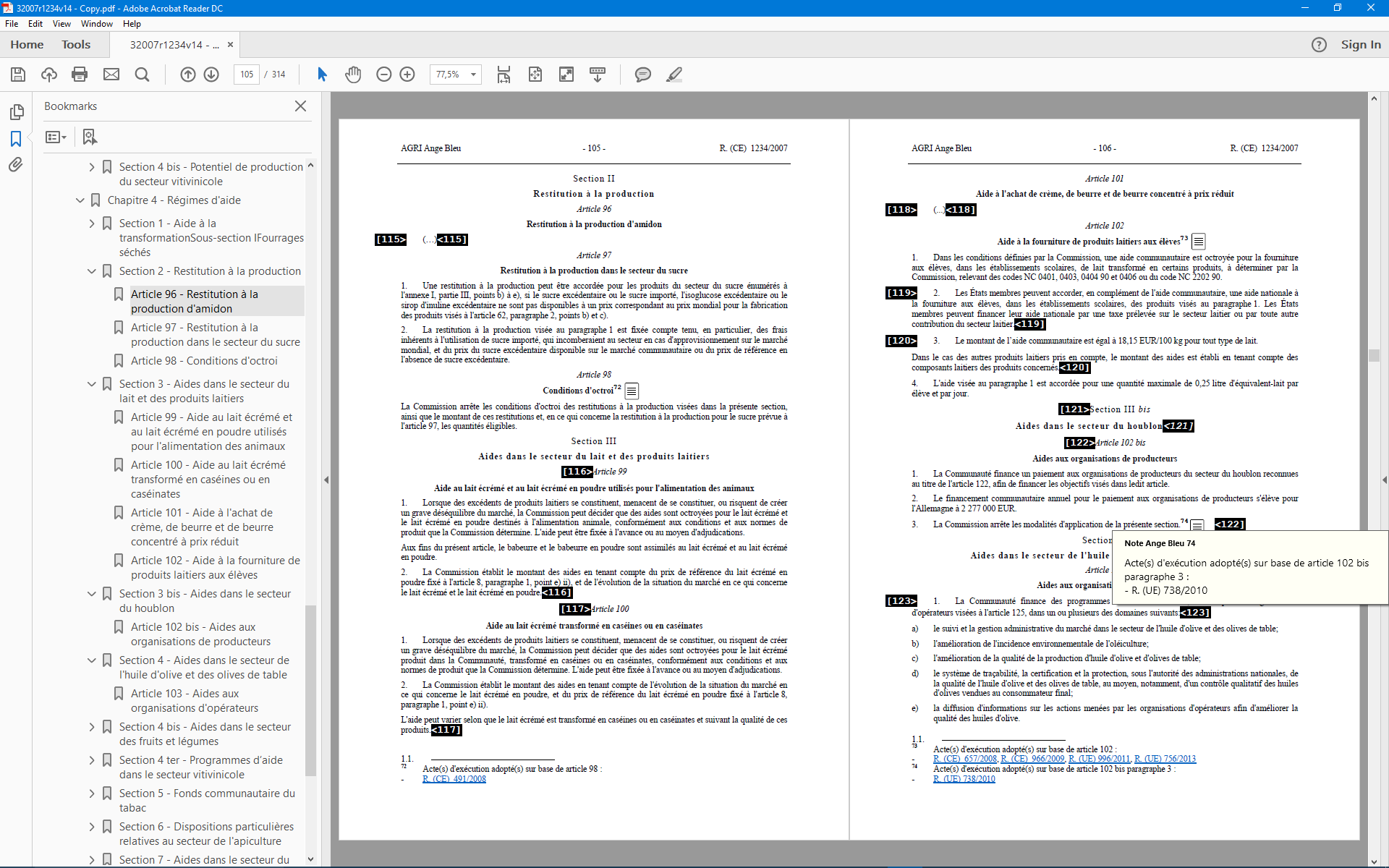
Task: Collapse Chapitre 4 - Régimes d'aide
Action: (x=80, y=200)
